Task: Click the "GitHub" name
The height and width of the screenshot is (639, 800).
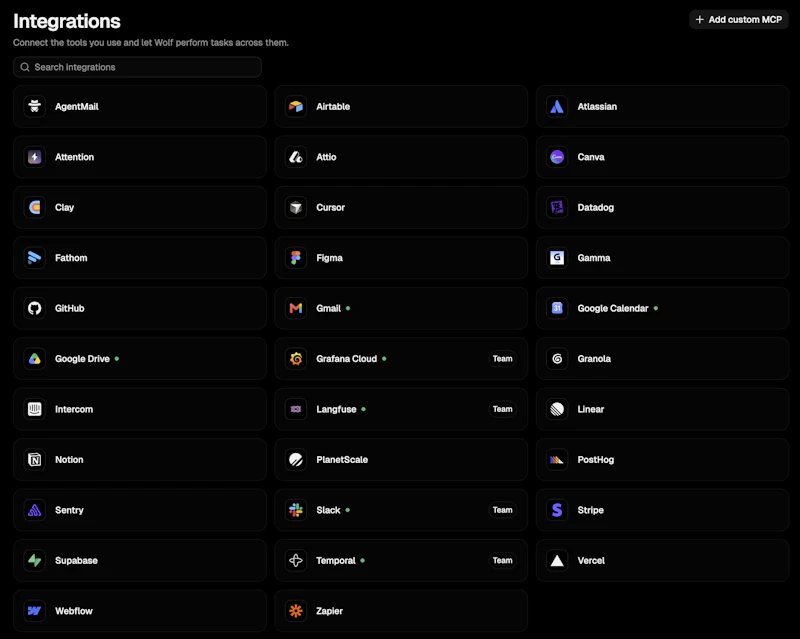Action: (x=70, y=308)
